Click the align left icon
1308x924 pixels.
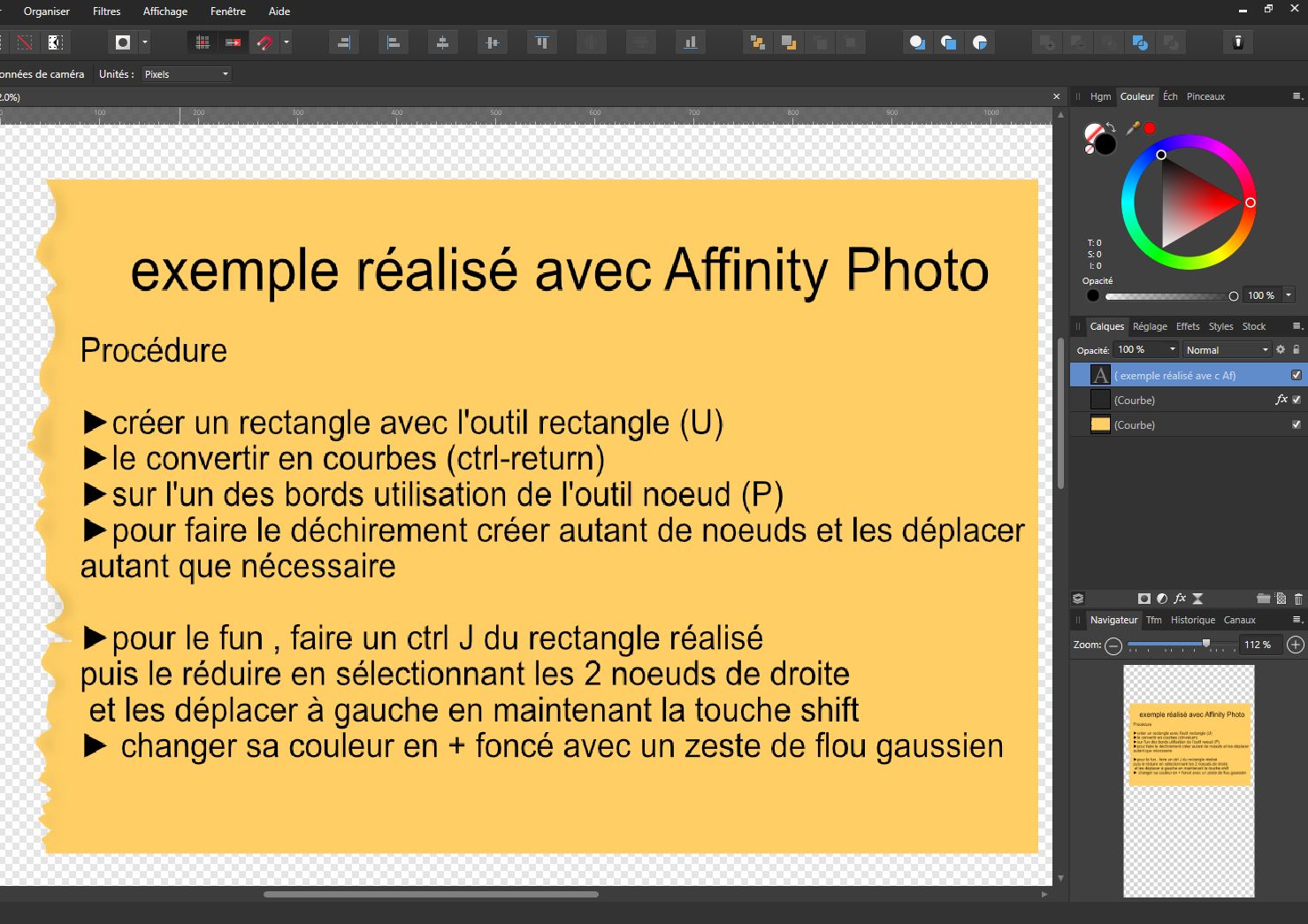[x=394, y=42]
